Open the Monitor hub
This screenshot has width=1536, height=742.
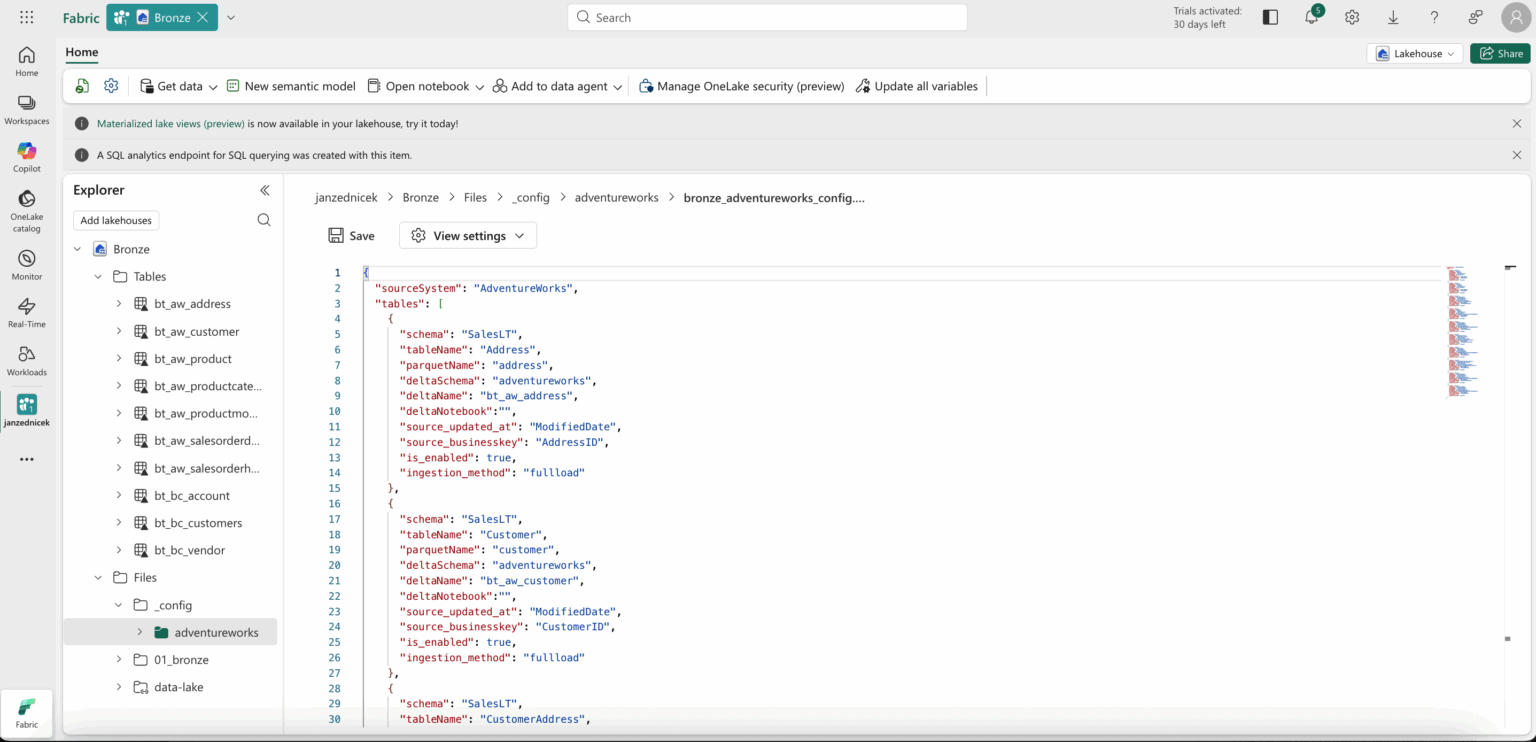point(27,265)
